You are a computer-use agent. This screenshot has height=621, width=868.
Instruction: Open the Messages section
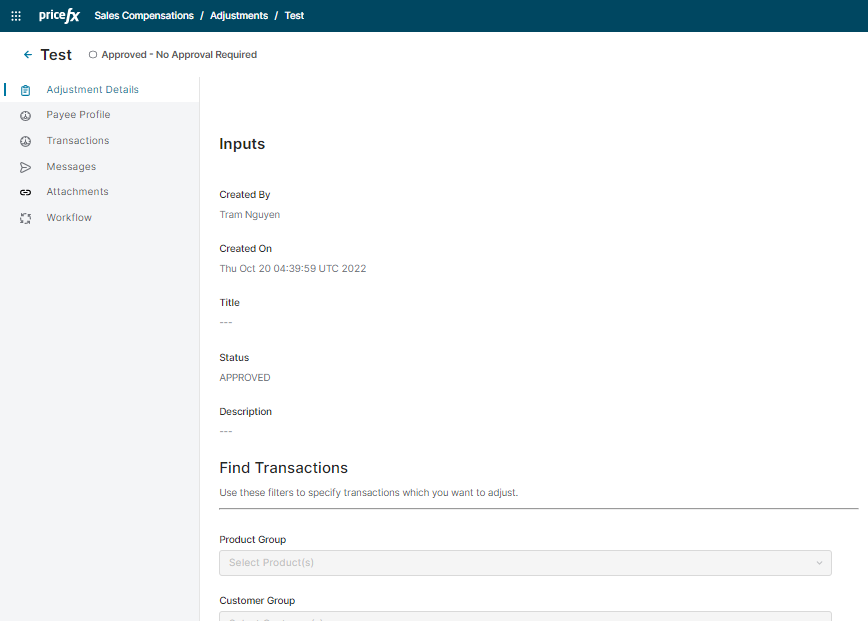tap(71, 167)
